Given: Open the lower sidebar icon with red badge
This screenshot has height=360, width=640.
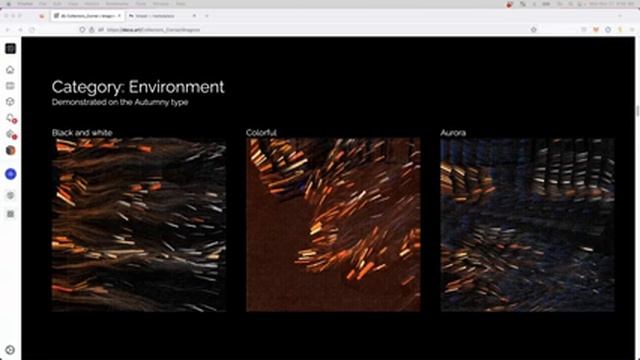Looking at the screenshot, I should coord(11,134).
